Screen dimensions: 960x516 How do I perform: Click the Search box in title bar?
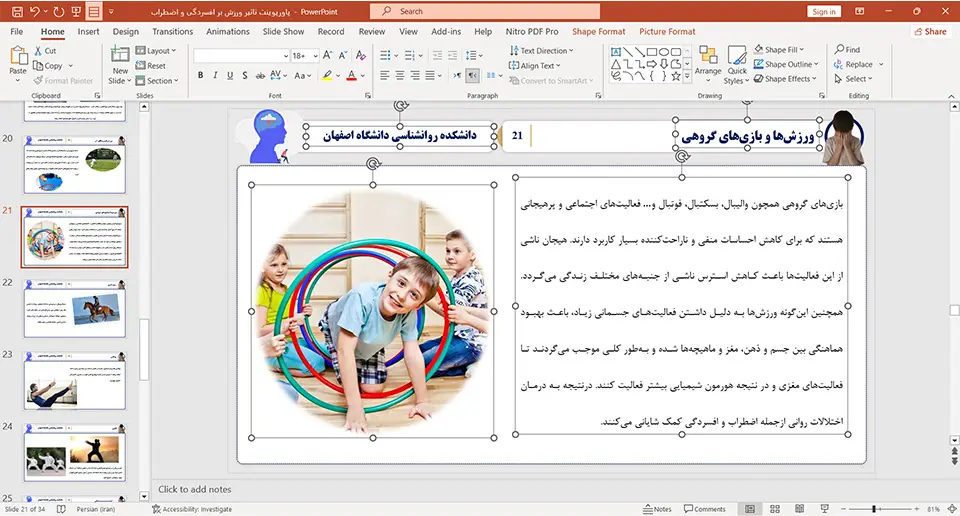click(485, 11)
